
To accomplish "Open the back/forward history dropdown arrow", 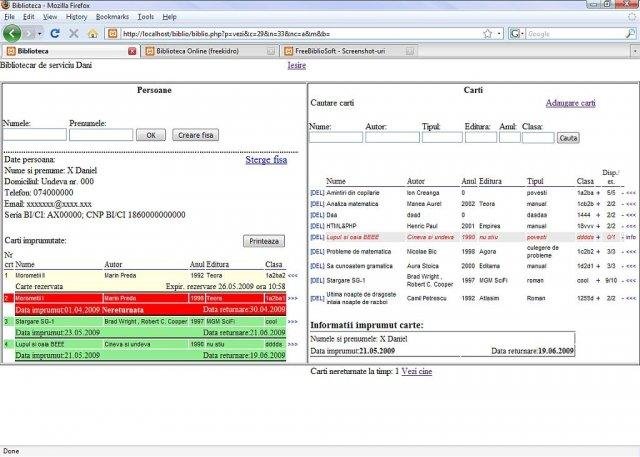I will tap(40, 33).
